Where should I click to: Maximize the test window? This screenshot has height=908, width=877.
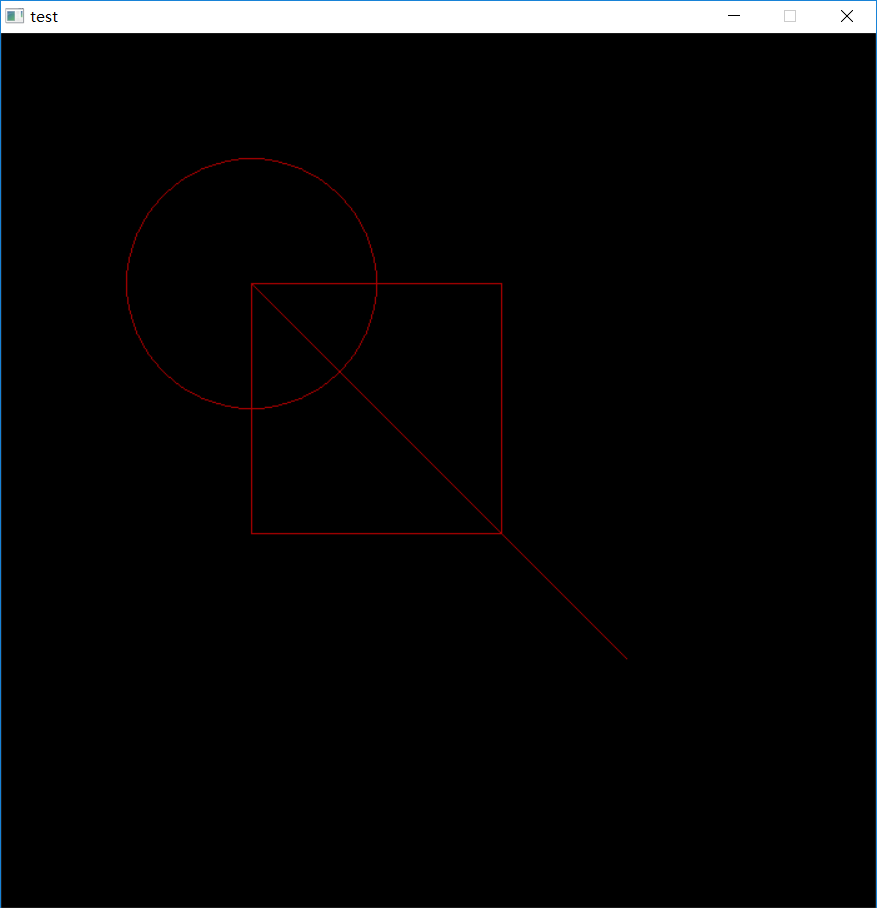(789, 16)
